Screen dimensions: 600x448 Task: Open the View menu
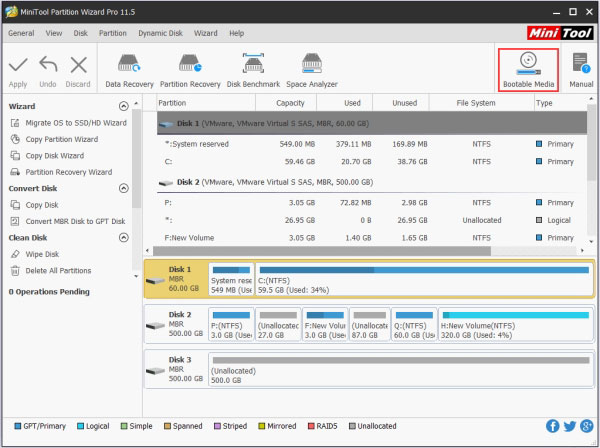pos(54,33)
